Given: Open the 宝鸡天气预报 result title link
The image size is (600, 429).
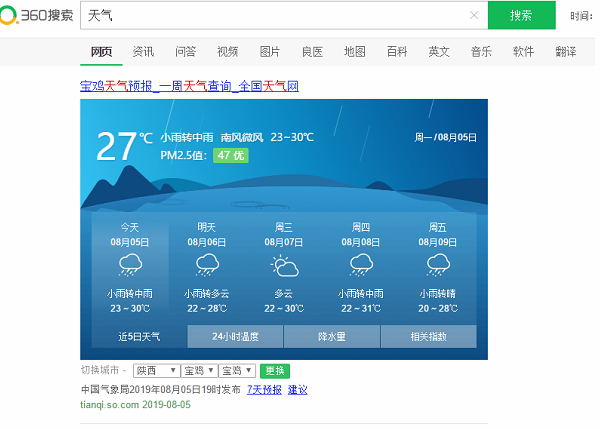Looking at the screenshot, I should [x=189, y=86].
